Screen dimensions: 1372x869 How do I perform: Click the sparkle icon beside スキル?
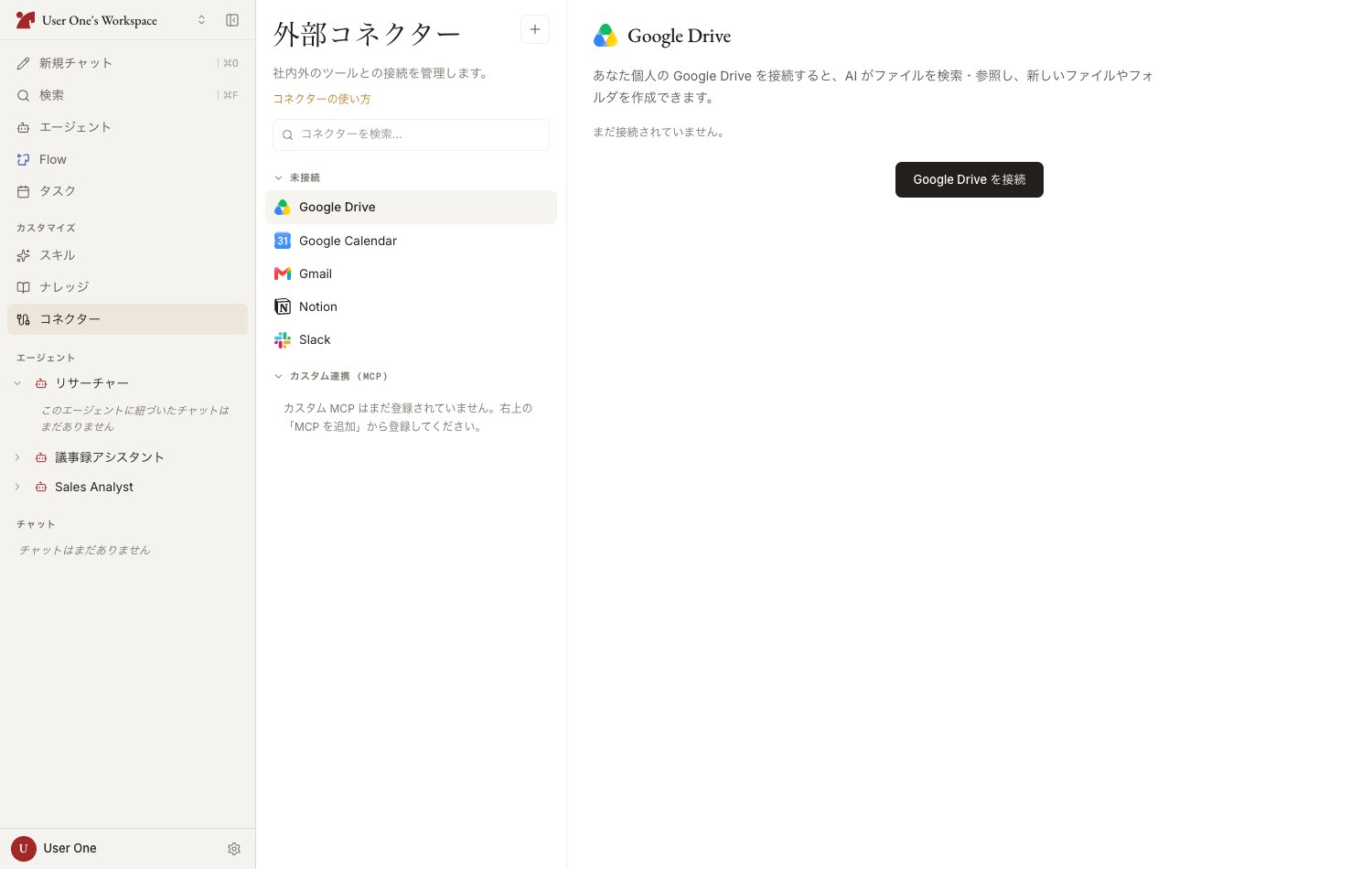click(24, 255)
